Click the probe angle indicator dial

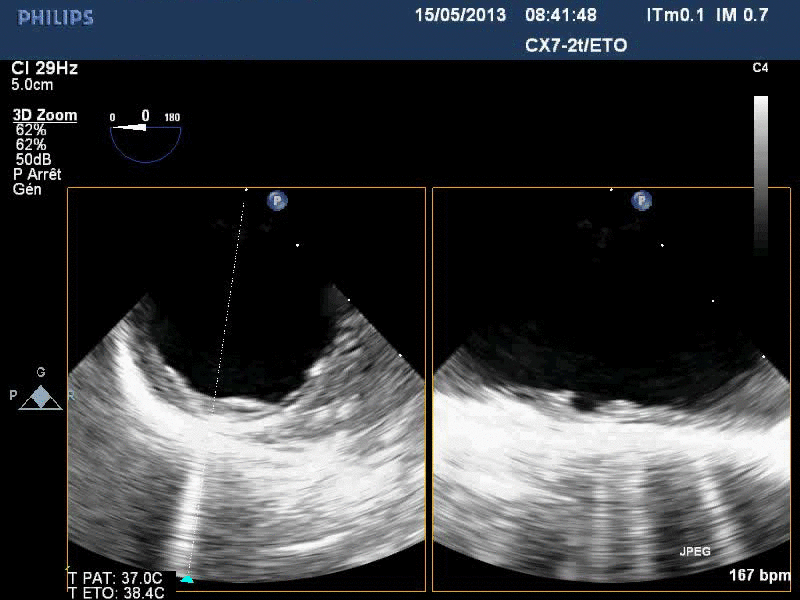(145, 143)
